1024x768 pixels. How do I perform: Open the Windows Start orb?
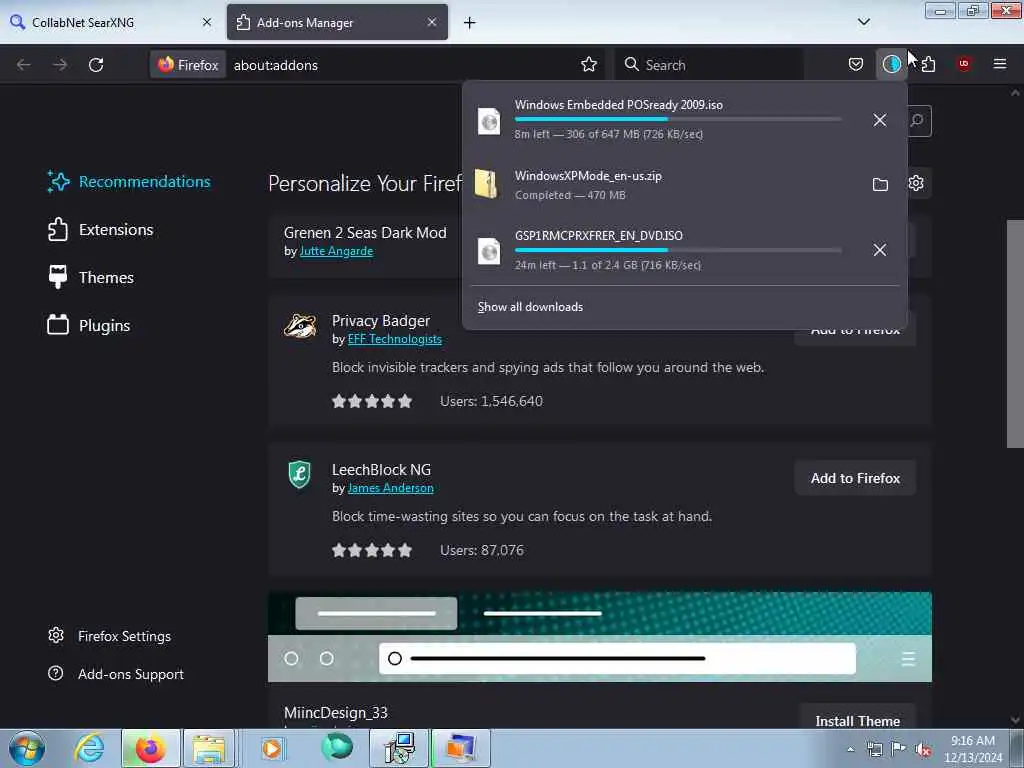pyautogui.click(x=27, y=748)
